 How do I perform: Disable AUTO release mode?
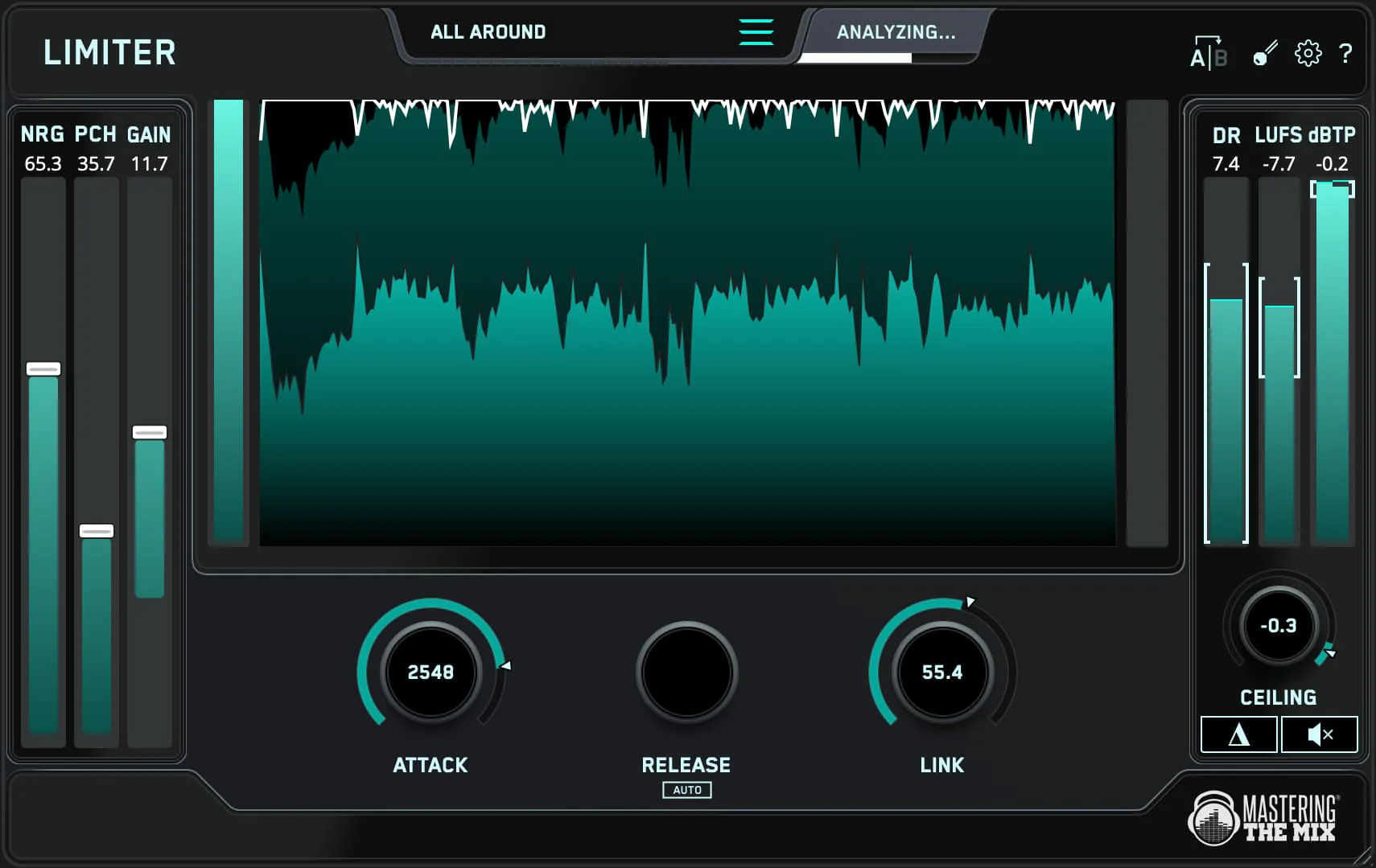pos(686,790)
